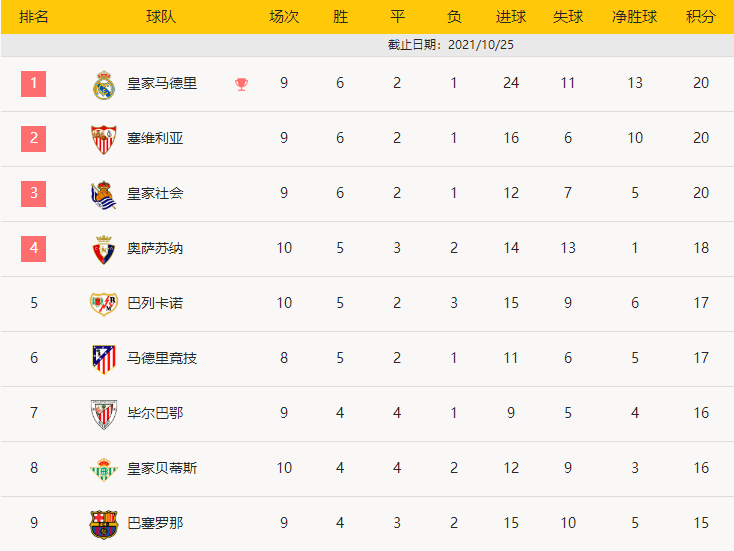
Task: Click the Athletic Bilbao club crest
Action: tap(104, 413)
